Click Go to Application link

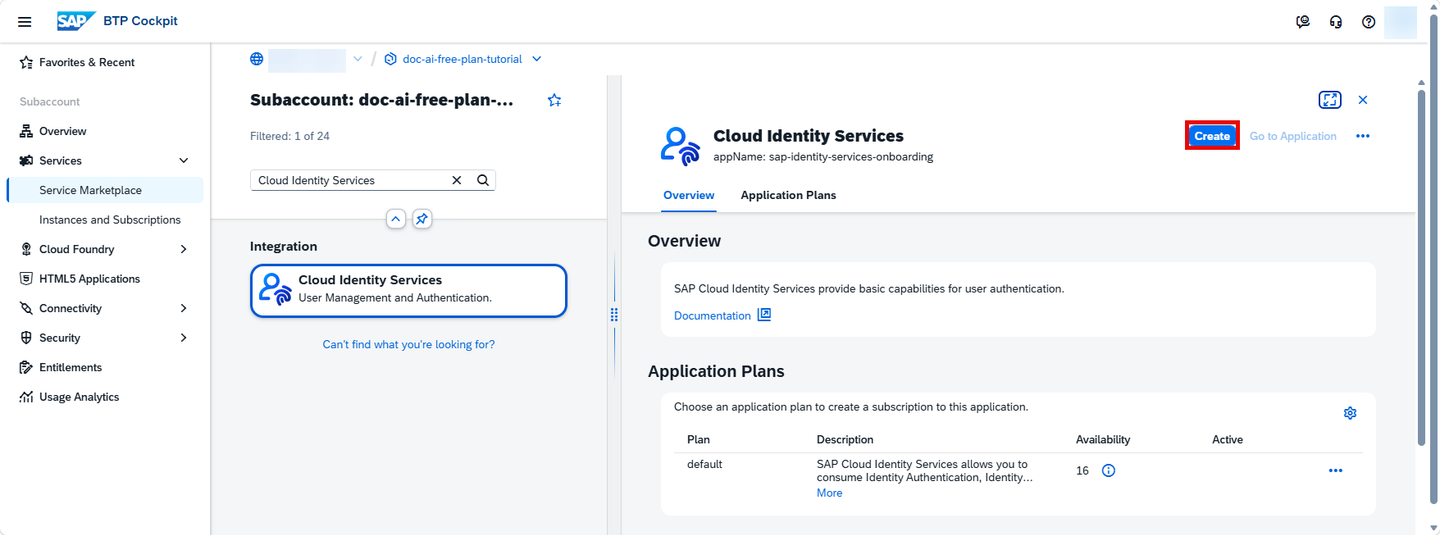[1293, 136]
